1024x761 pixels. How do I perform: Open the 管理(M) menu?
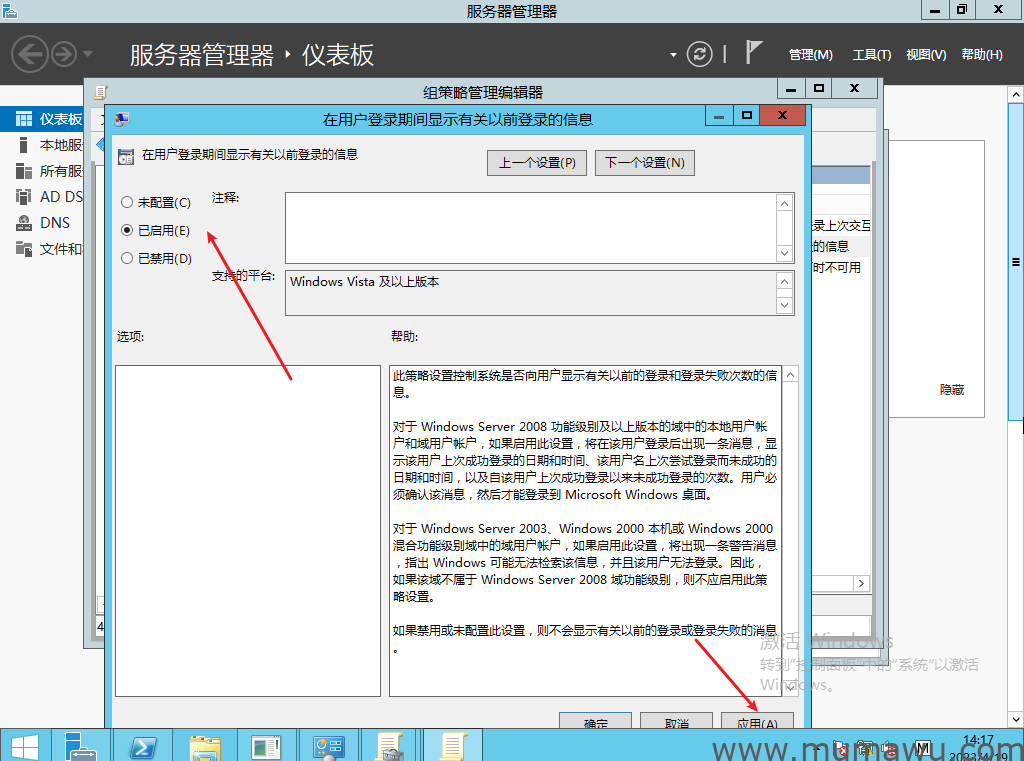(x=810, y=55)
